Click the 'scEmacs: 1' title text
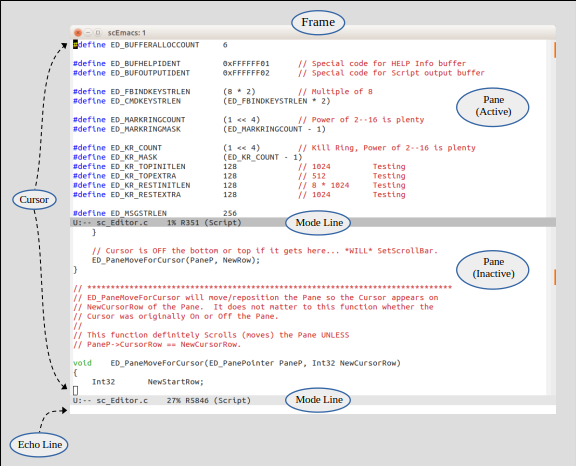The height and width of the screenshot is (466, 576). (127, 33)
